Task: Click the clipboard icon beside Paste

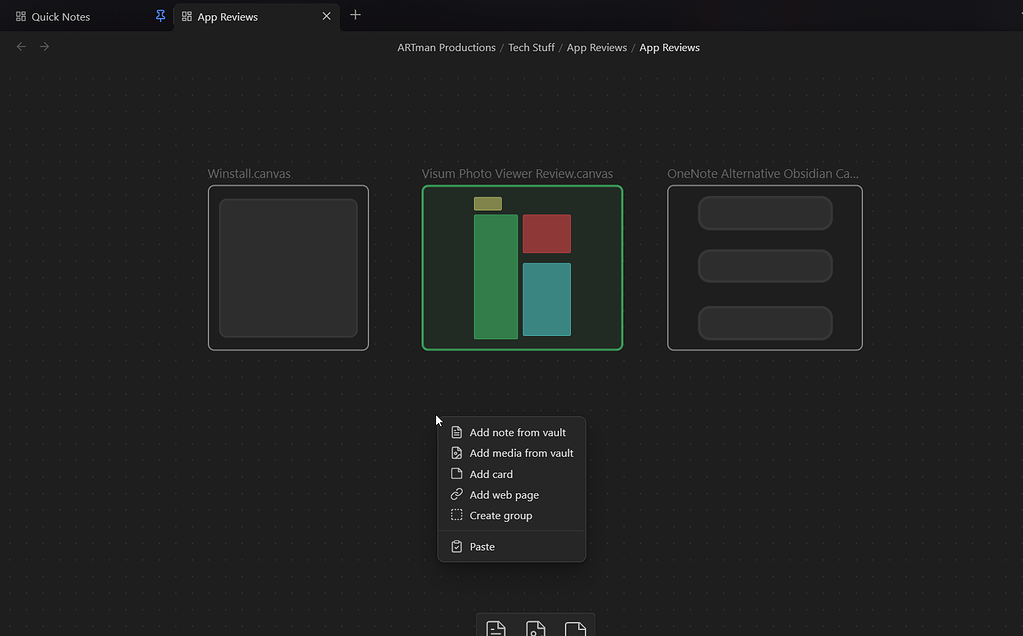Action: 457,546
